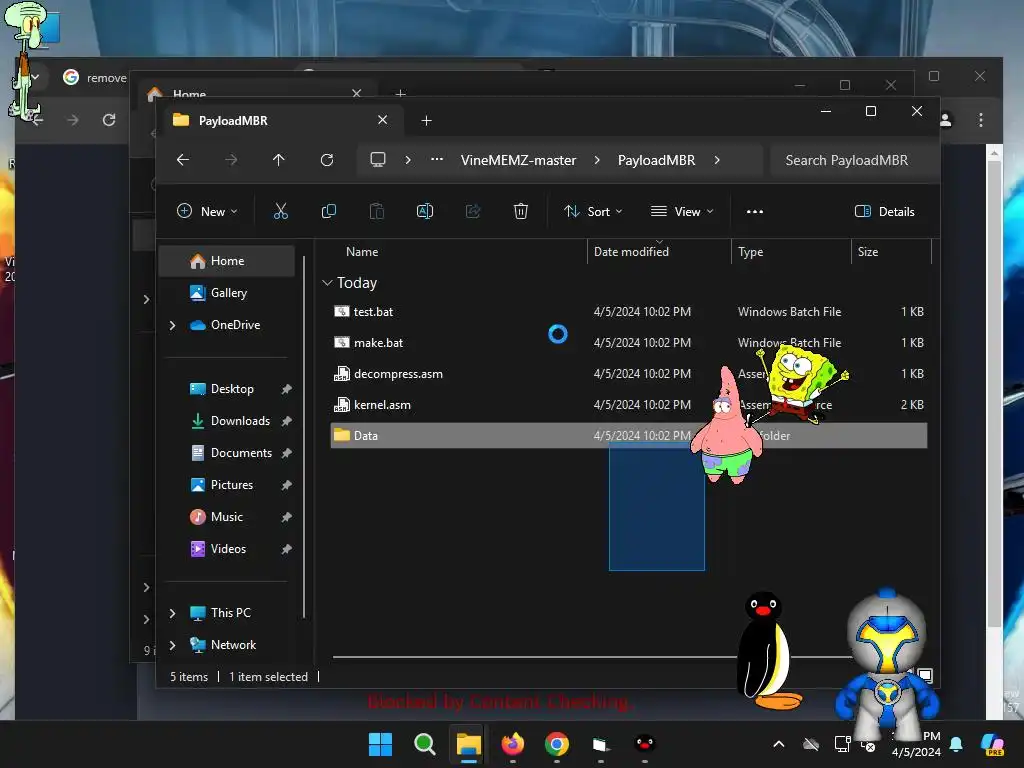This screenshot has height=768, width=1024.
Task: Expand Network tree node
Action: (172, 645)
